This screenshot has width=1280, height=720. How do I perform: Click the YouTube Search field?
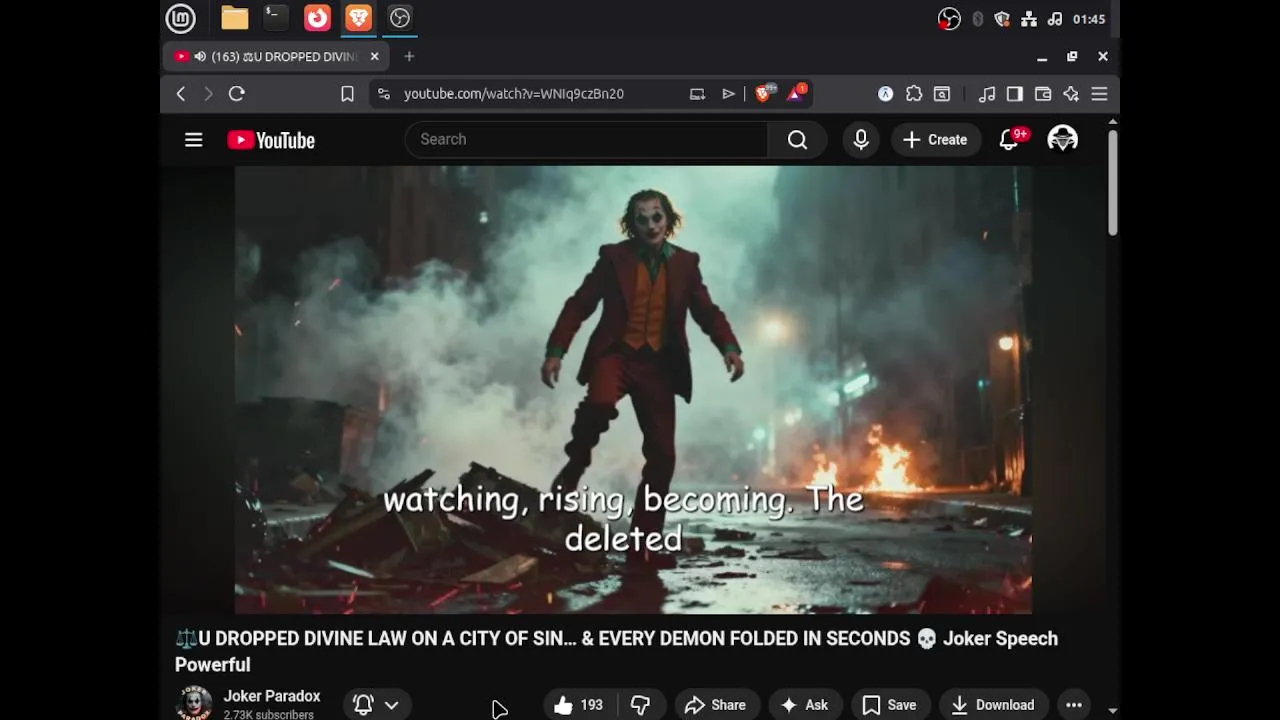pos(586,140)
